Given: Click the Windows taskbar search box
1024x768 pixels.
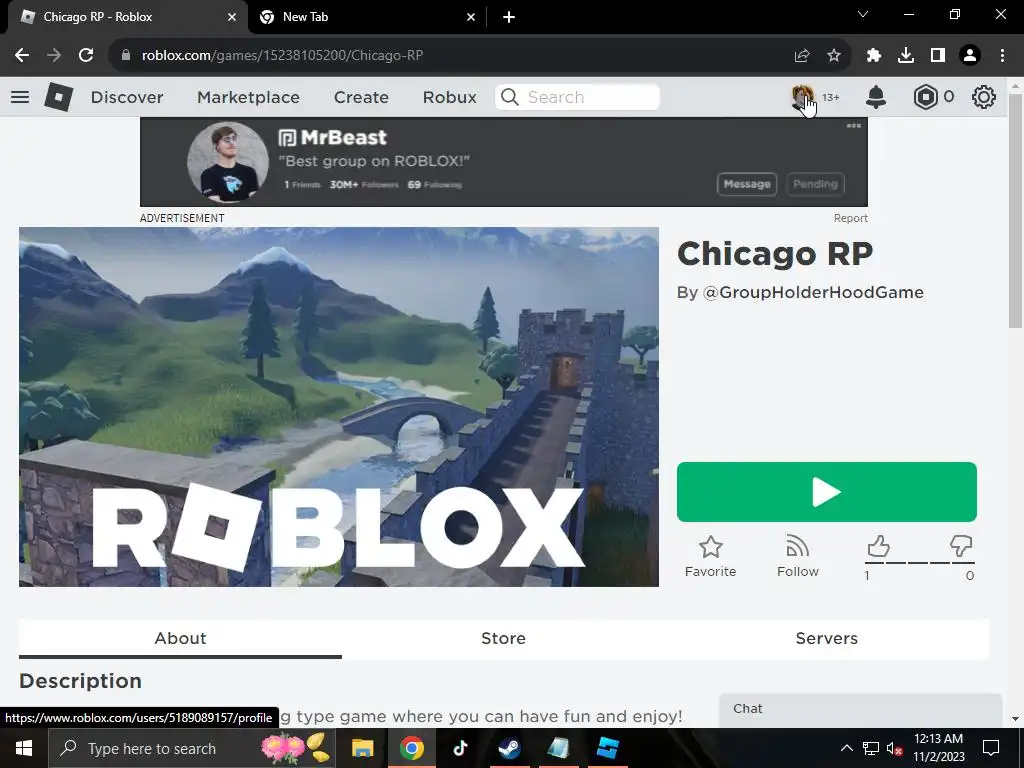Looking at the screenshot, I should [x=192, y=748].
